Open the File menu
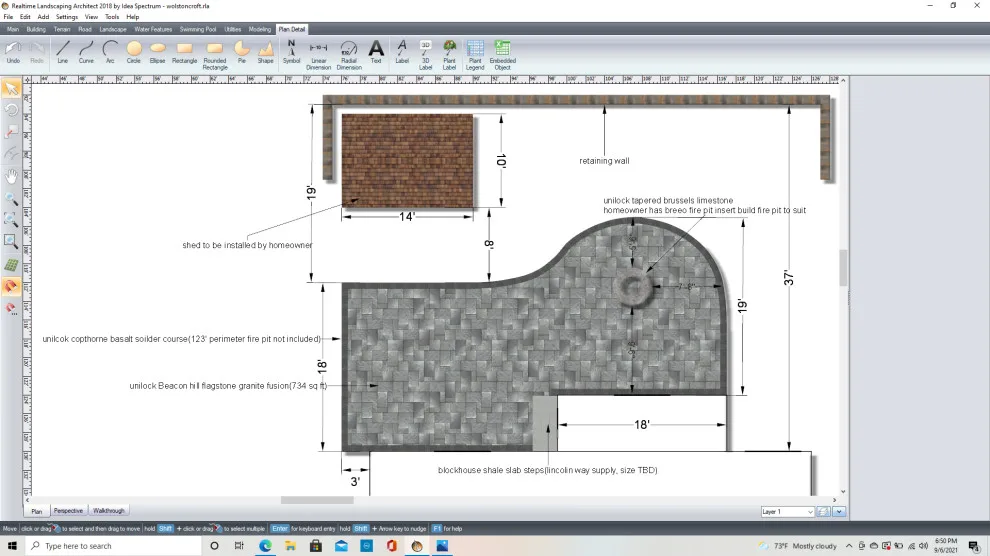The height and width of the screenshot is (556, 990). [8, 17]
